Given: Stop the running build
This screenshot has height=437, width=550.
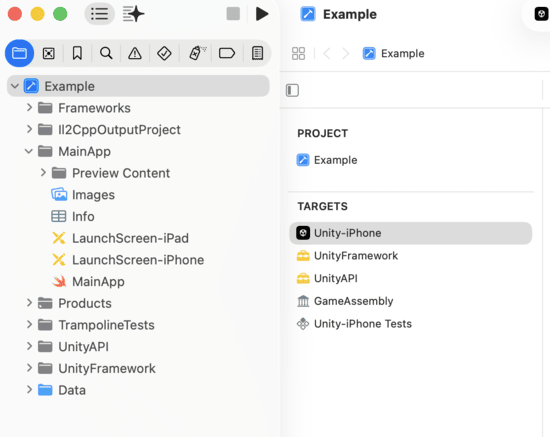Looking at the screenshot, I should [x=233, y=14].
